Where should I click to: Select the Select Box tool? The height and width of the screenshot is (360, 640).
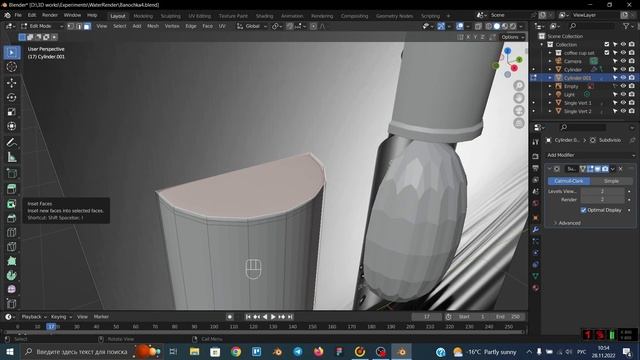click(x=11, y=53)
